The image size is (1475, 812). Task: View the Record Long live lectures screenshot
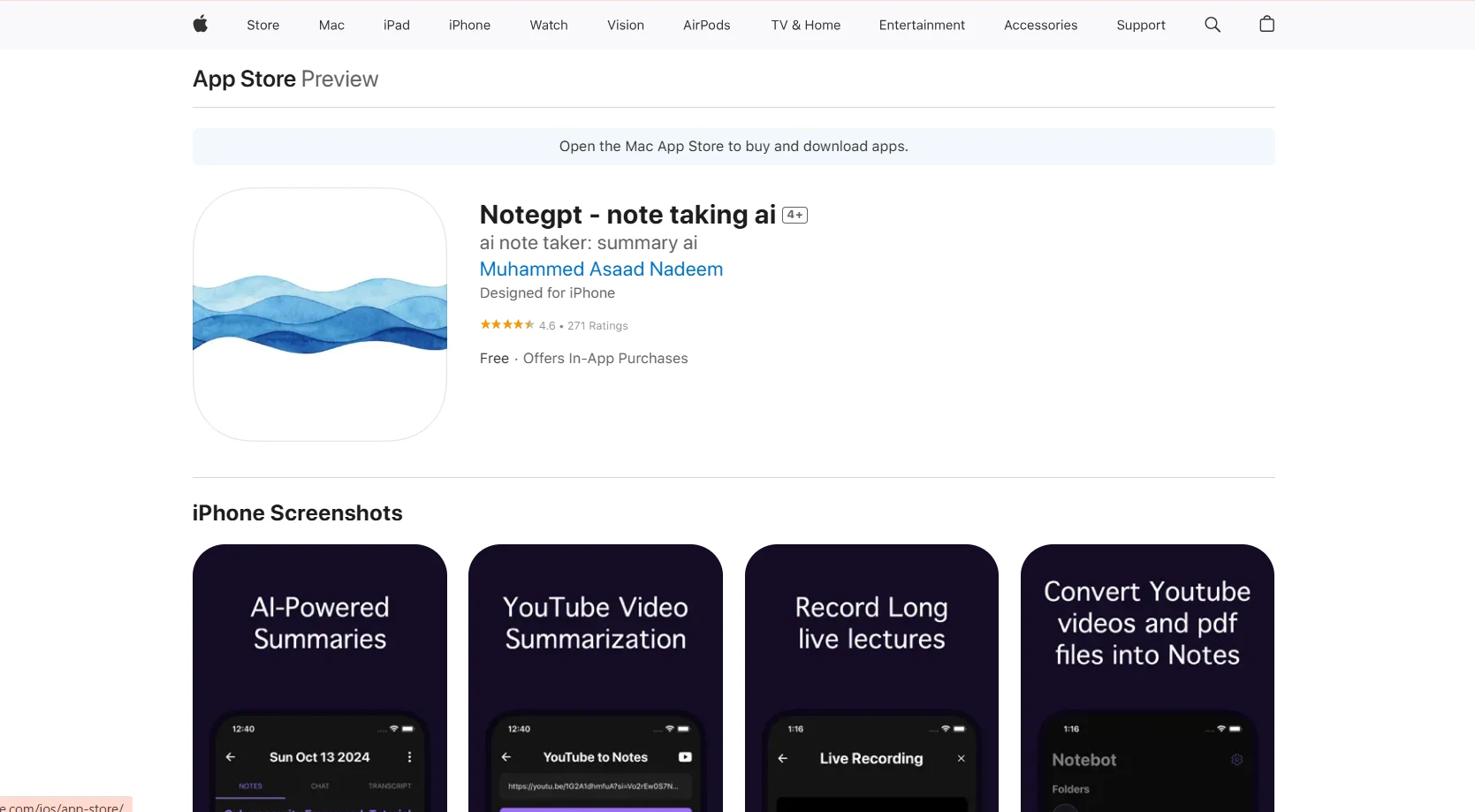tap(871, 678)
